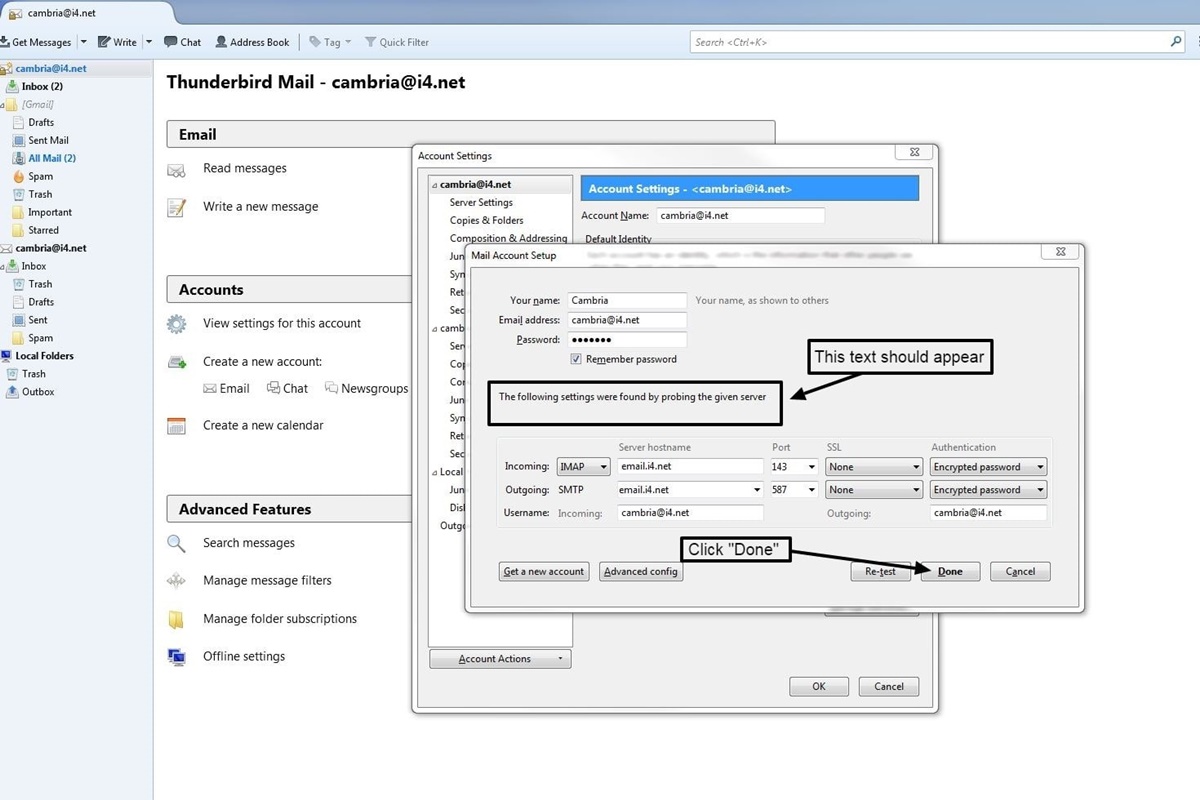Select Copies & Folders in Account Settings
The image size is (1200, 800).
[x=486, y=220]
